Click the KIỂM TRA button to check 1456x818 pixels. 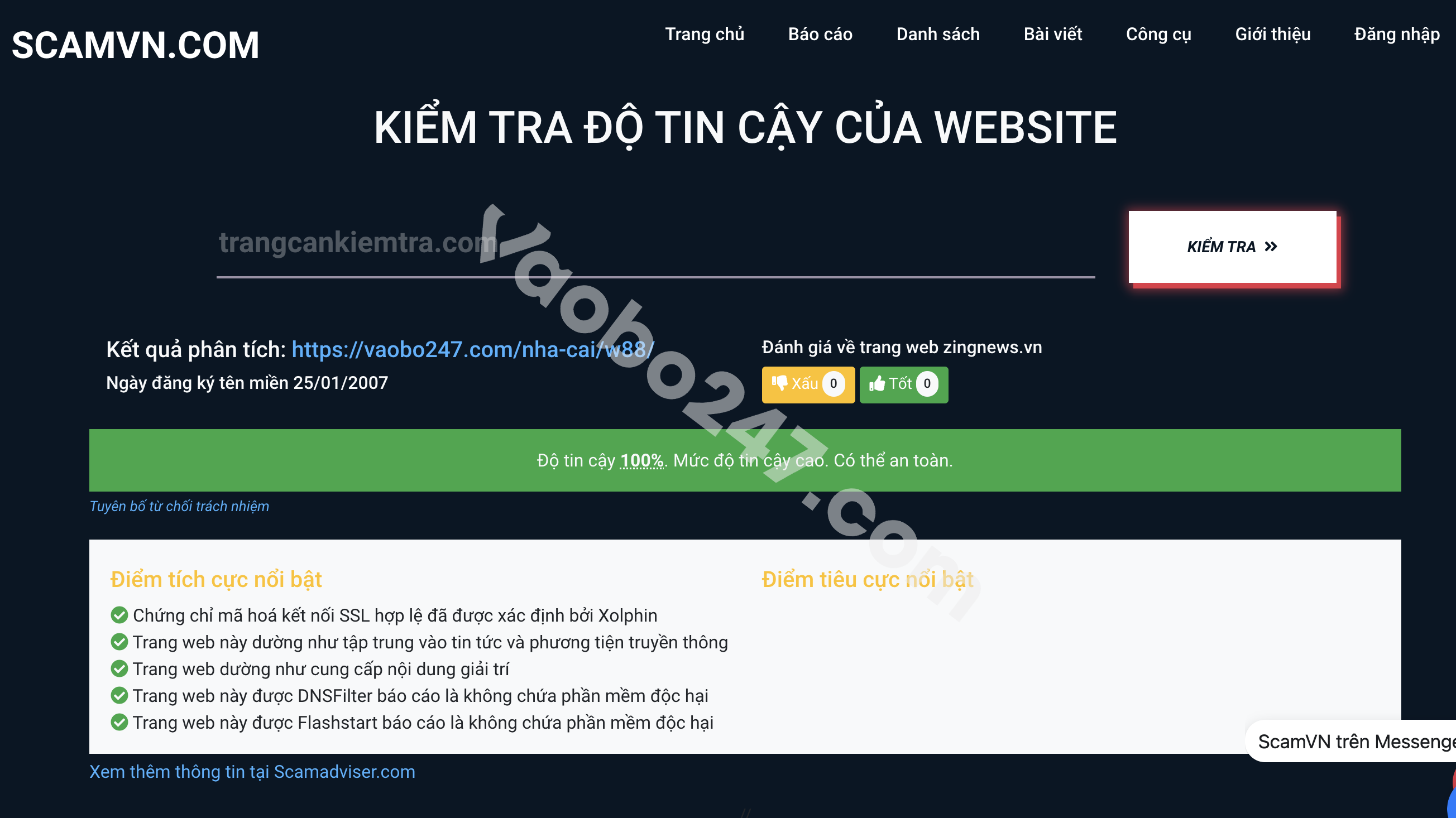(x=1238, y=246)
